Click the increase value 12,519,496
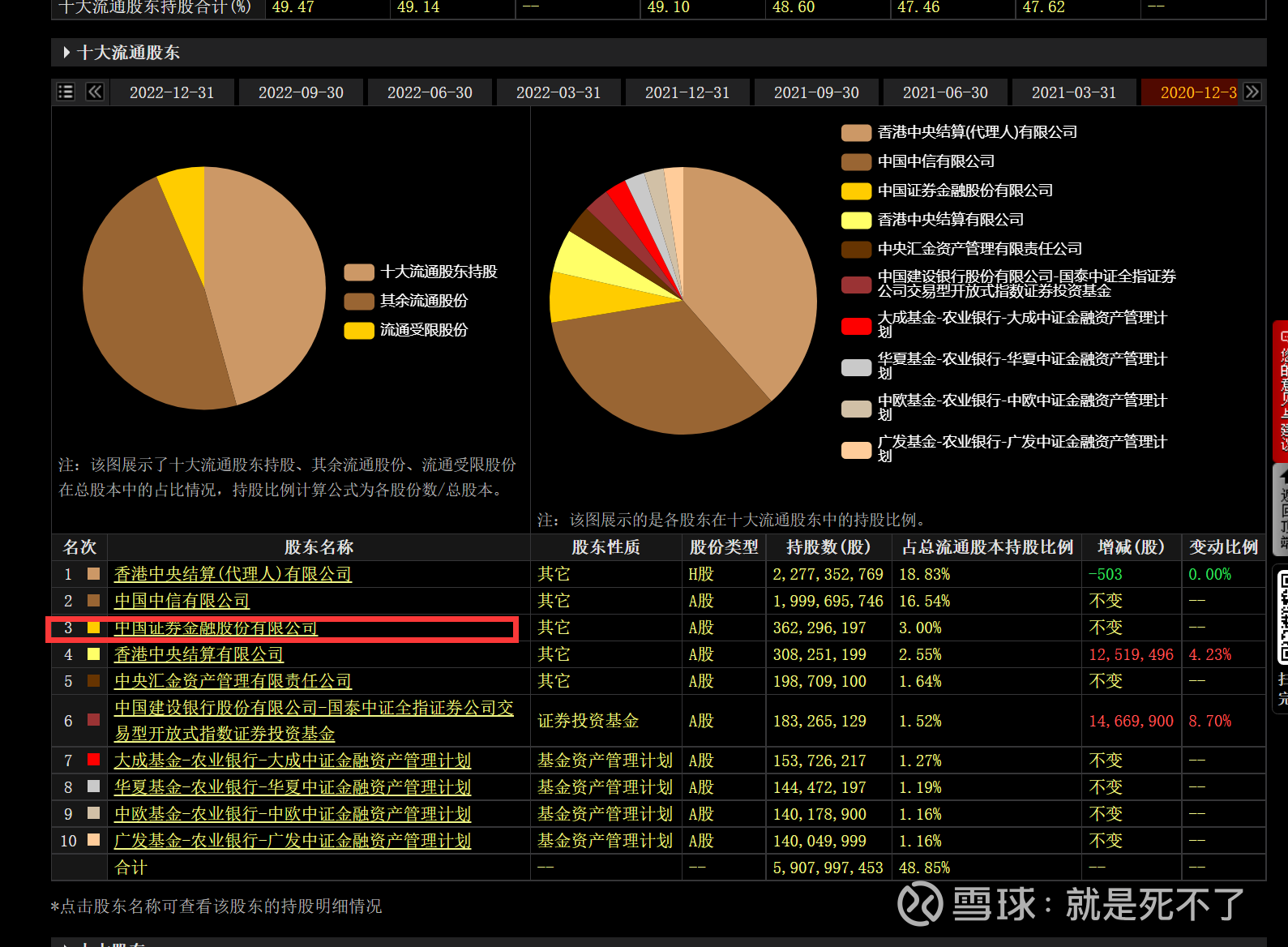The height and width of the screenshot is (947, 1288). pyautogui.click(x=1131, y=654)
